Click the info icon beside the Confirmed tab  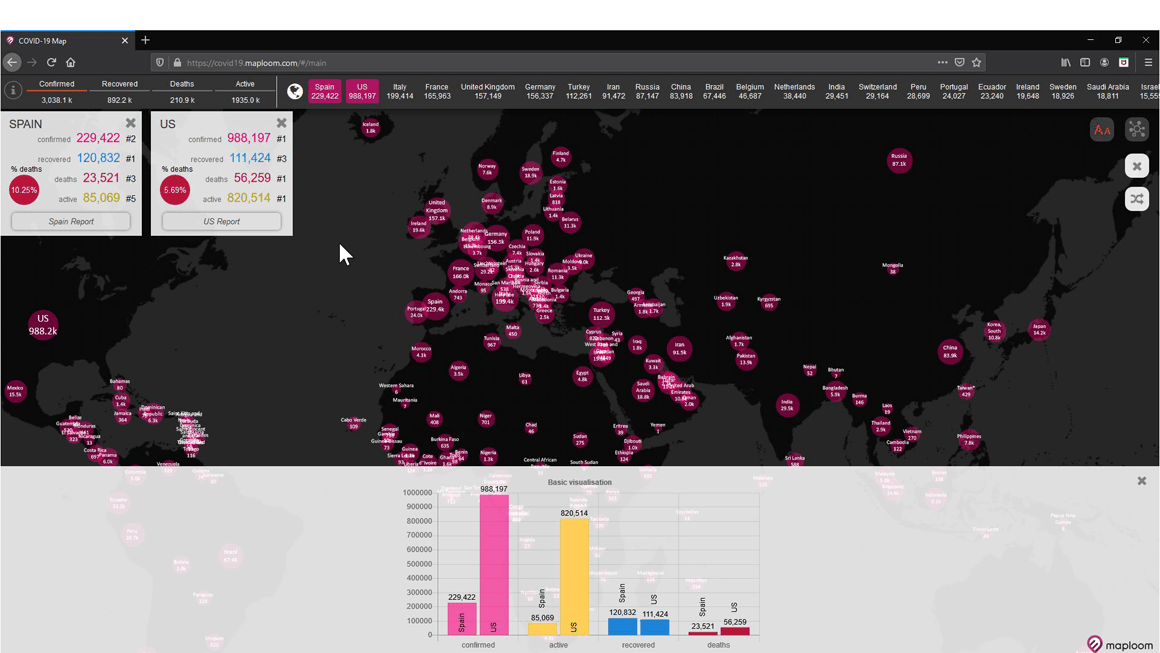point(13,91)
